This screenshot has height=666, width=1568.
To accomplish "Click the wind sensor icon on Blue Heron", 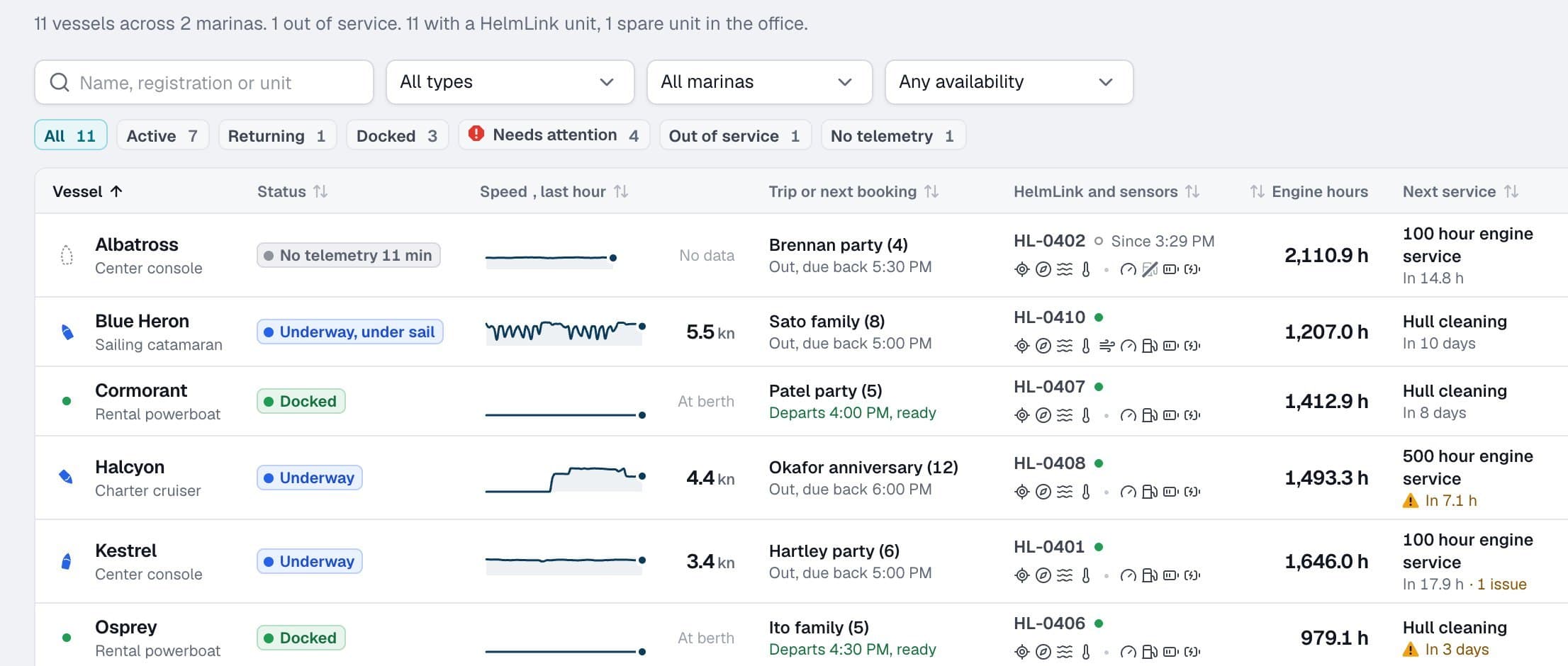I will coord(1107,346).
